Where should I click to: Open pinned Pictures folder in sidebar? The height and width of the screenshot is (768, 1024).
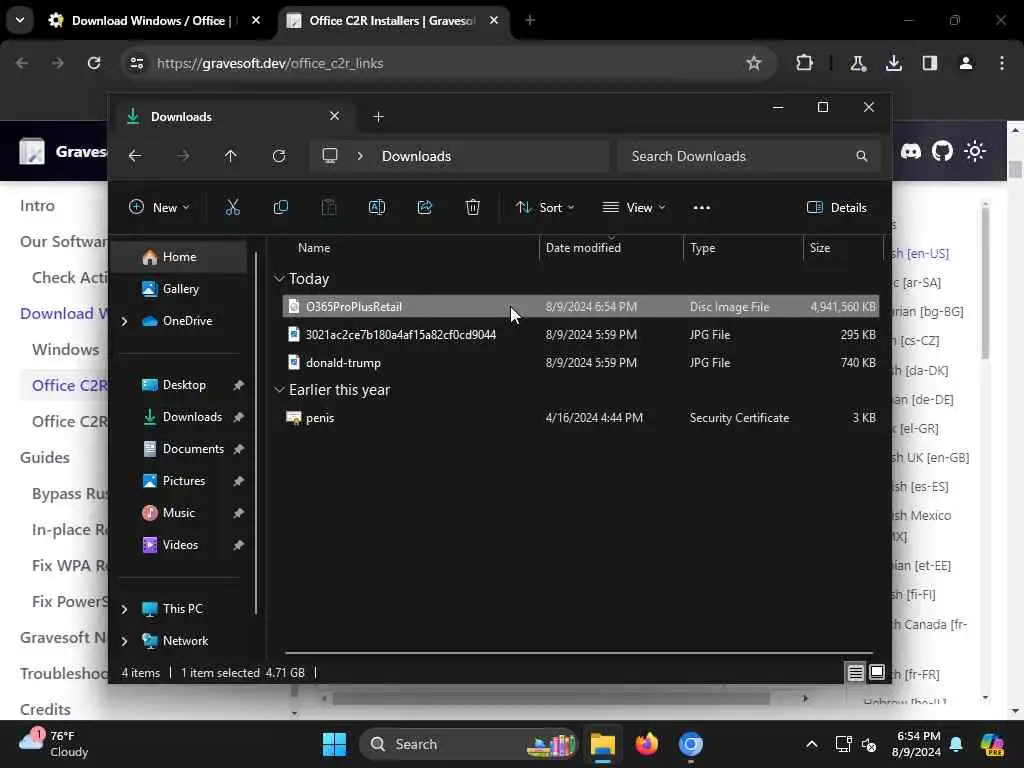(182, 481)
